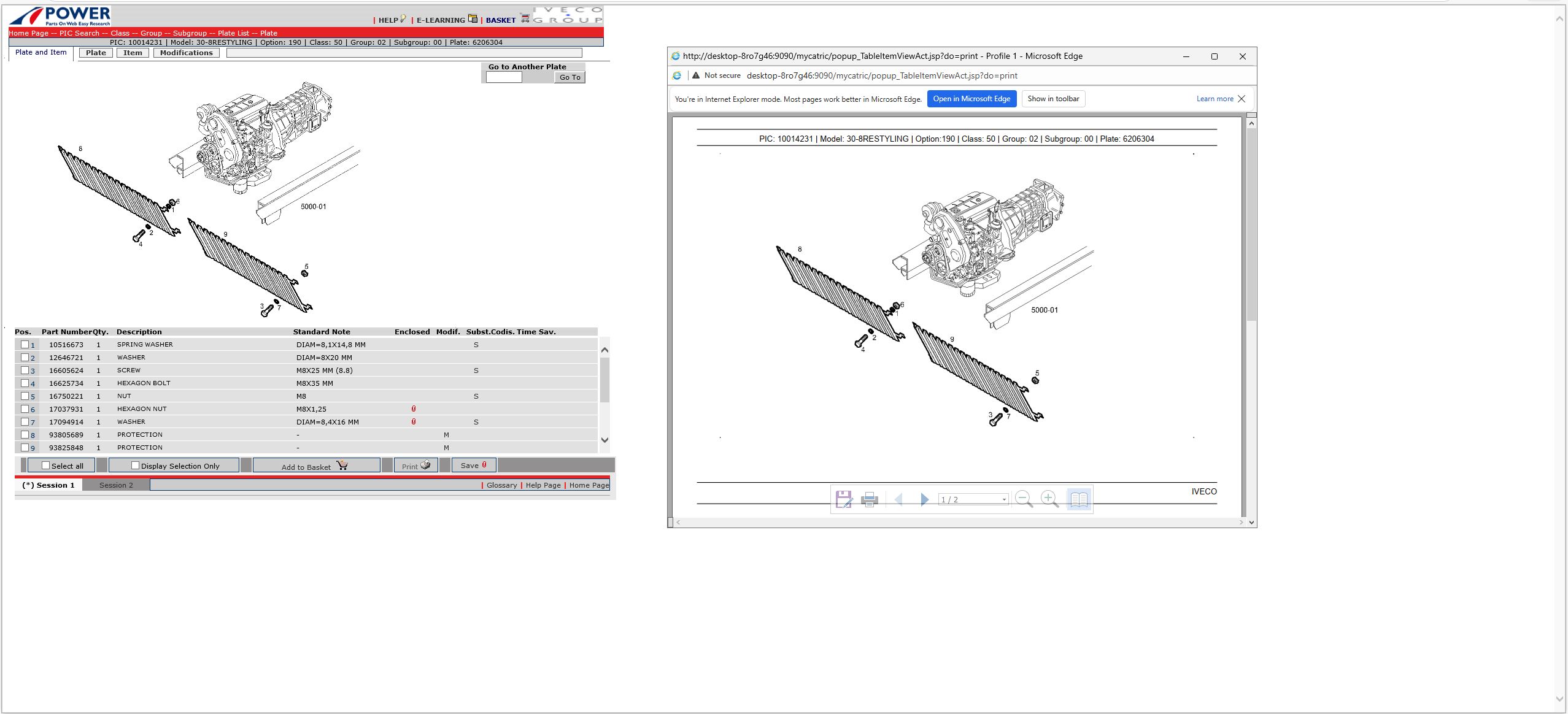Image resolution: width=1568 pixels, height=714 pixels.
Task: Switch to Session 2 tab
Action: point(116,485)
